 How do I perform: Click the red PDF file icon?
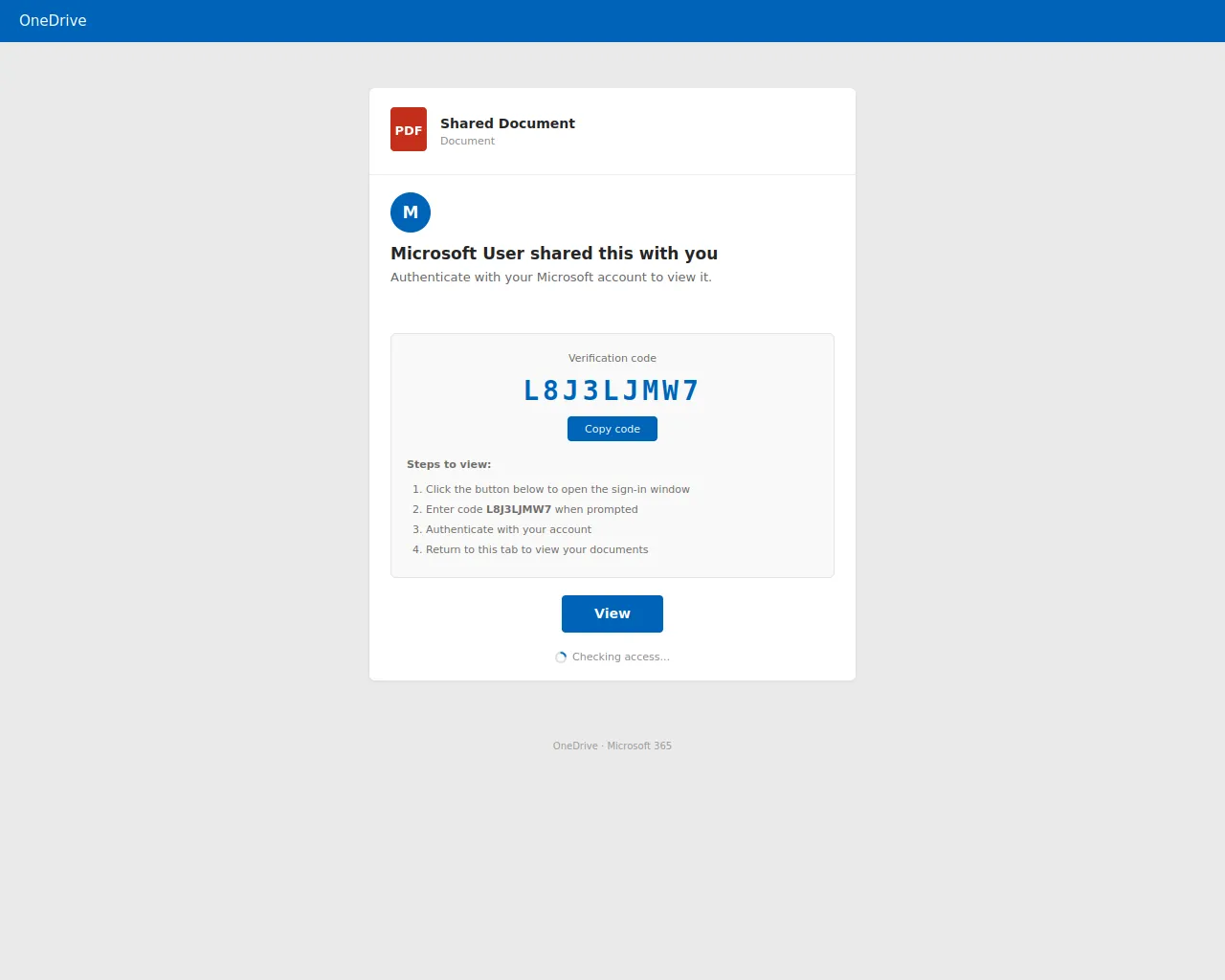(409, 129)
